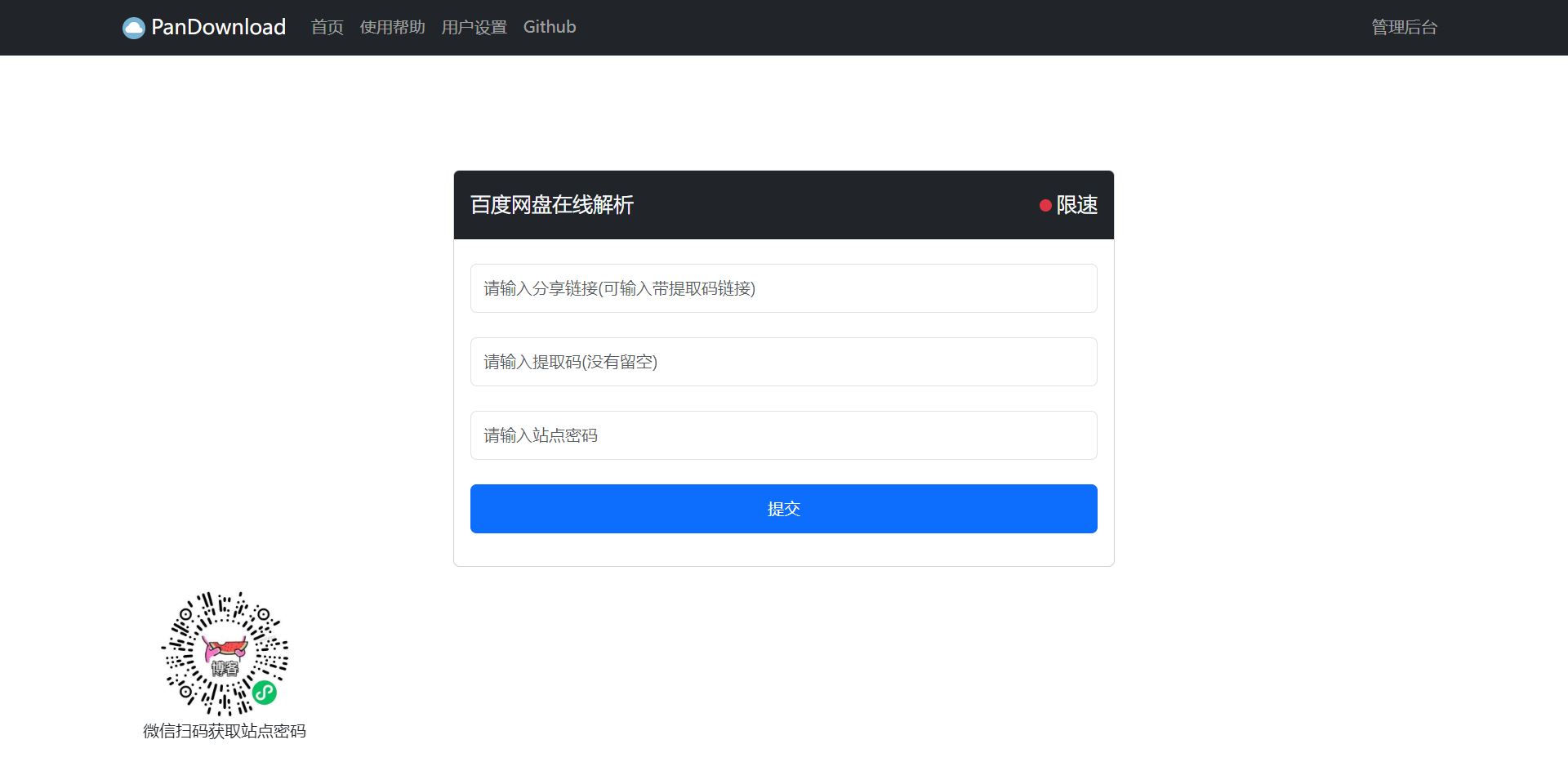The height and width of the screenshot is (762, 1568).
Task: Click the red 限速 status dot
Action: click(1045, 205)
